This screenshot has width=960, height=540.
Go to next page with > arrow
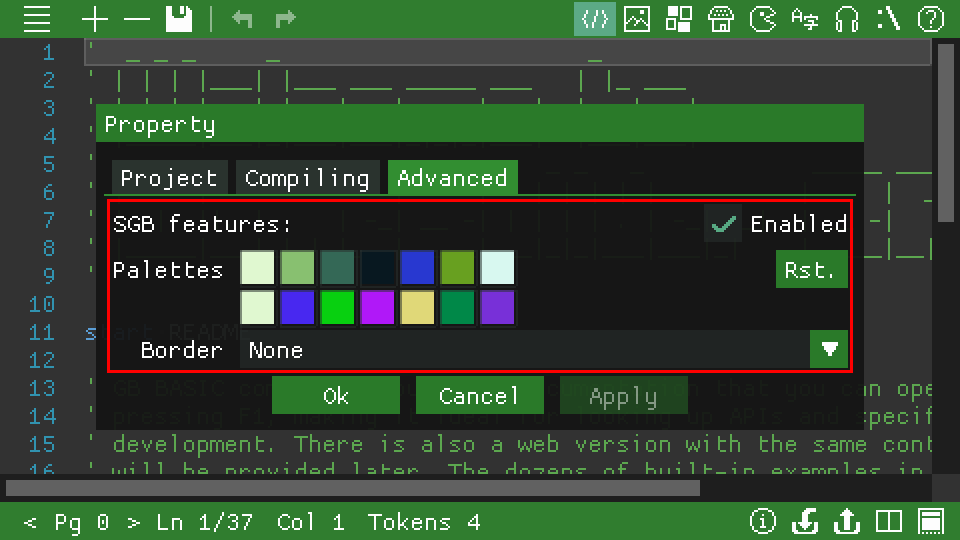(x=133, y=522)
